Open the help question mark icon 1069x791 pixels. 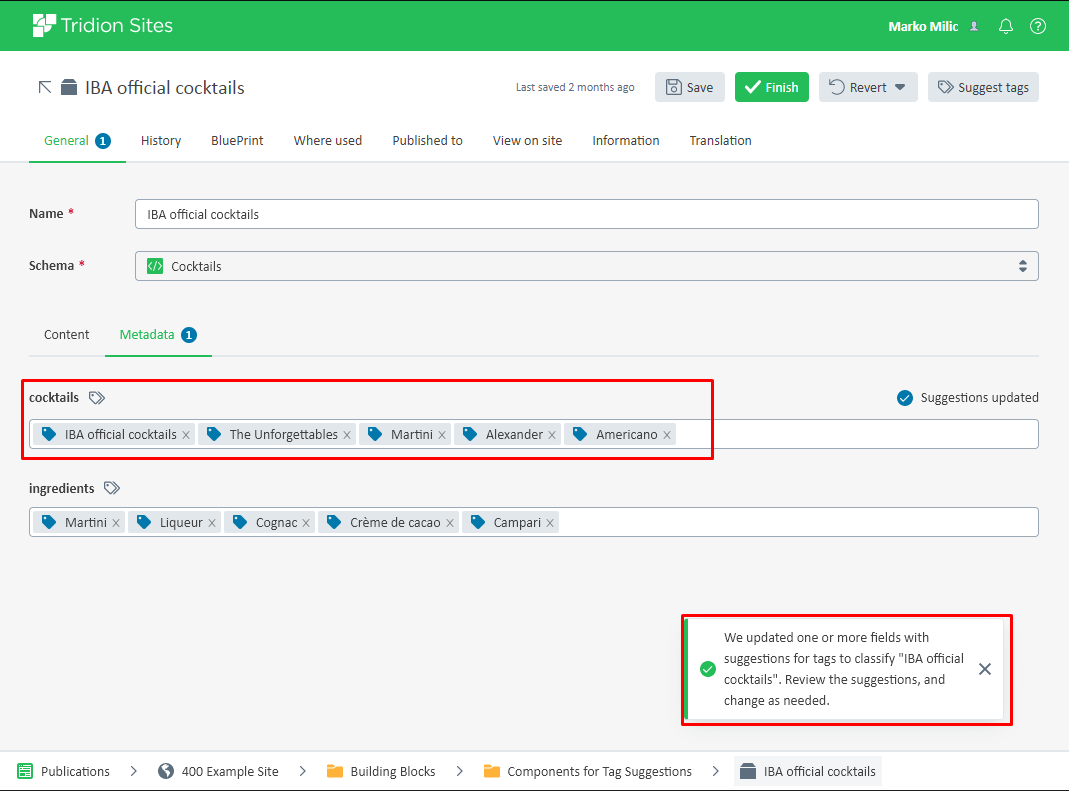coord(1038,26)
